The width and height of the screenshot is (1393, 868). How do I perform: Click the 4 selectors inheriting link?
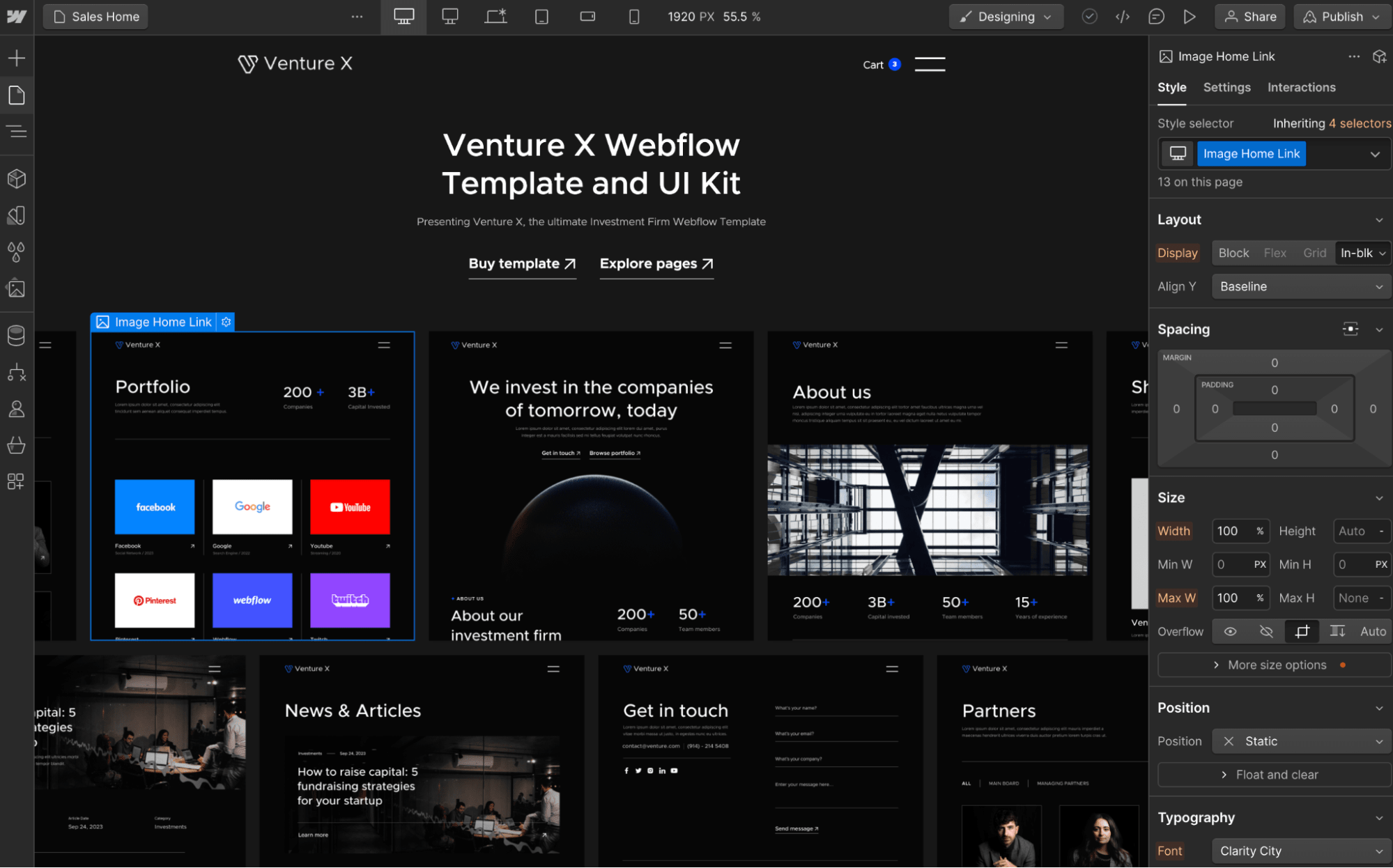click(x=1360, y=124)
